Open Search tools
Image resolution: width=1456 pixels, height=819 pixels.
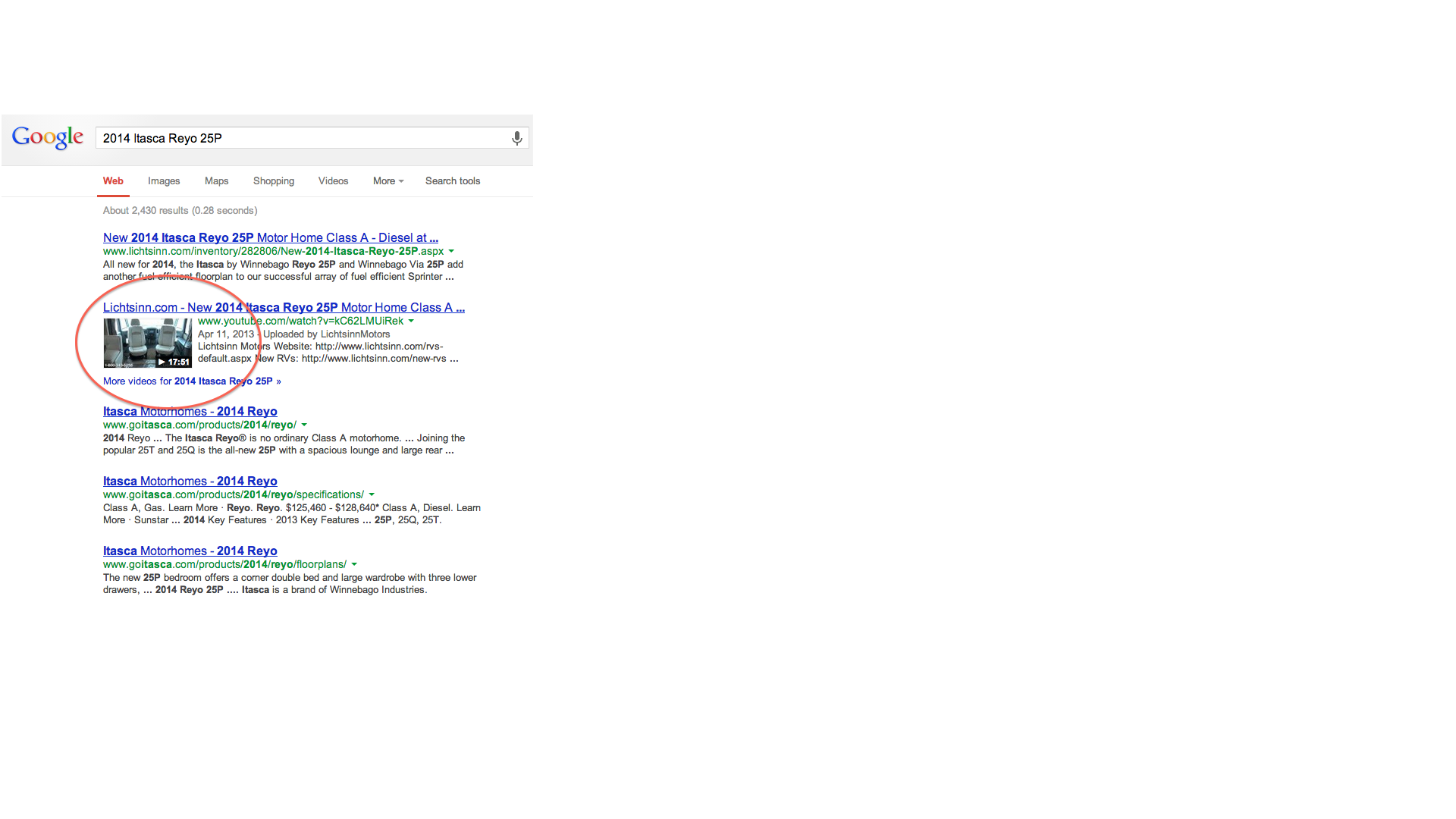(x=453, y=181)
